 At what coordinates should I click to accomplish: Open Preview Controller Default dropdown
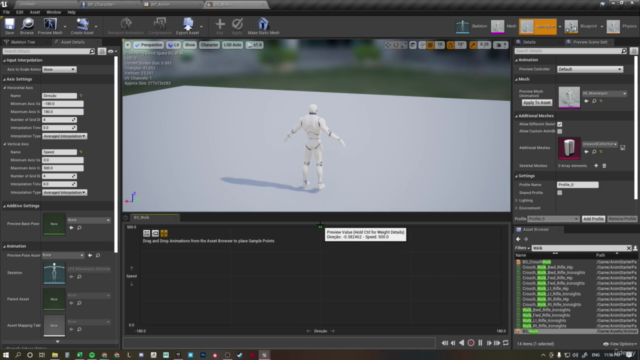[x=590, y=69]
